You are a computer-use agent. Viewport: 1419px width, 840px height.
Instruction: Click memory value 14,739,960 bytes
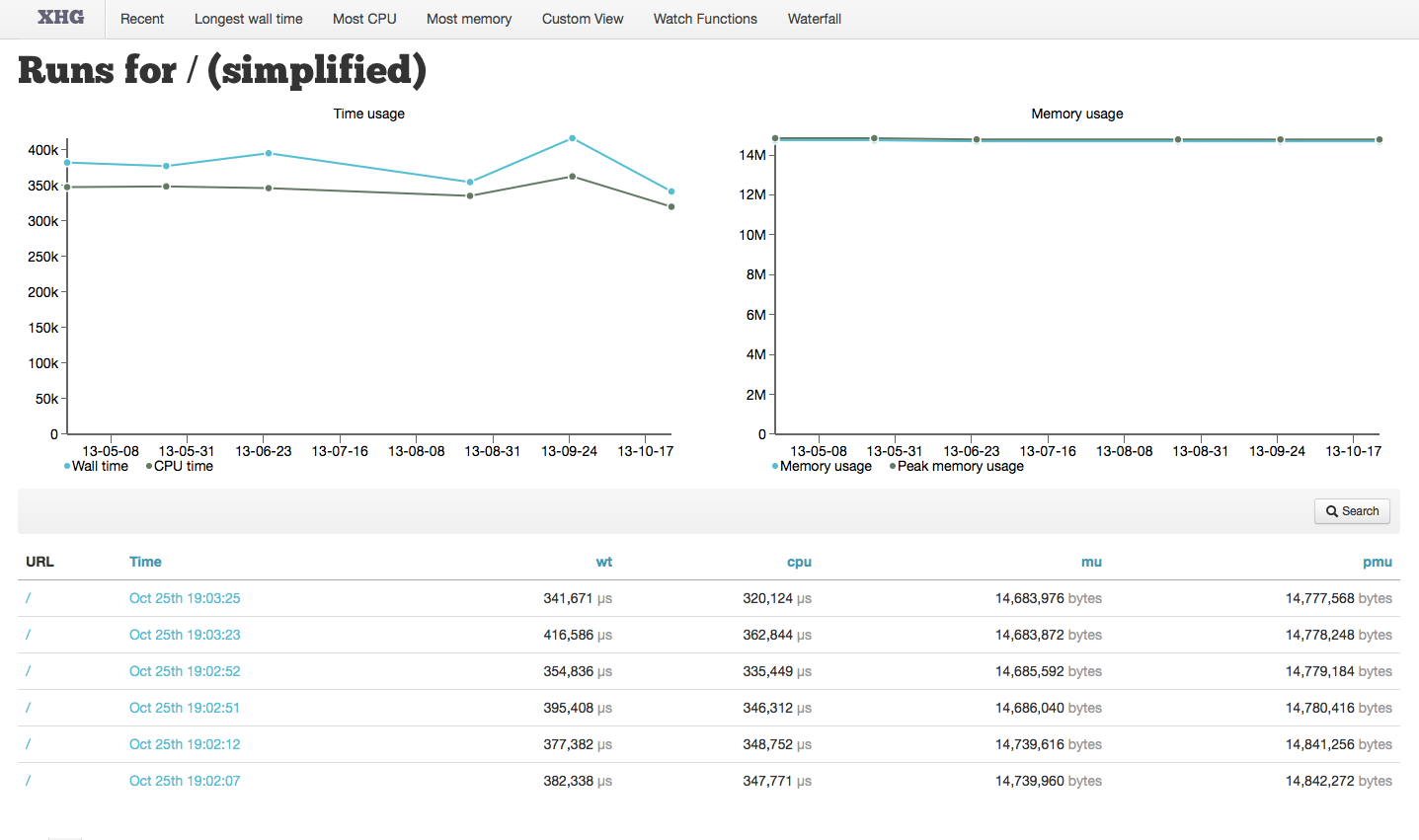coord(1049,781)
